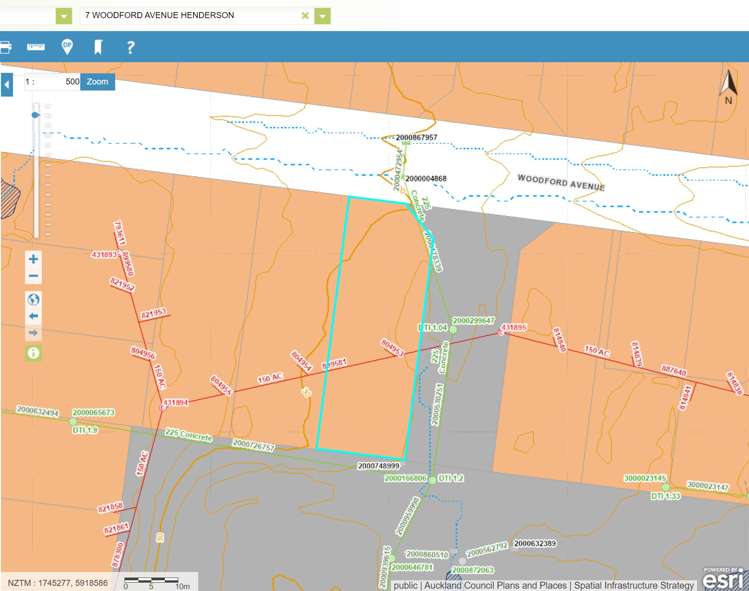
Task: Zoom out with the minus button
Action: click(34, 276)
